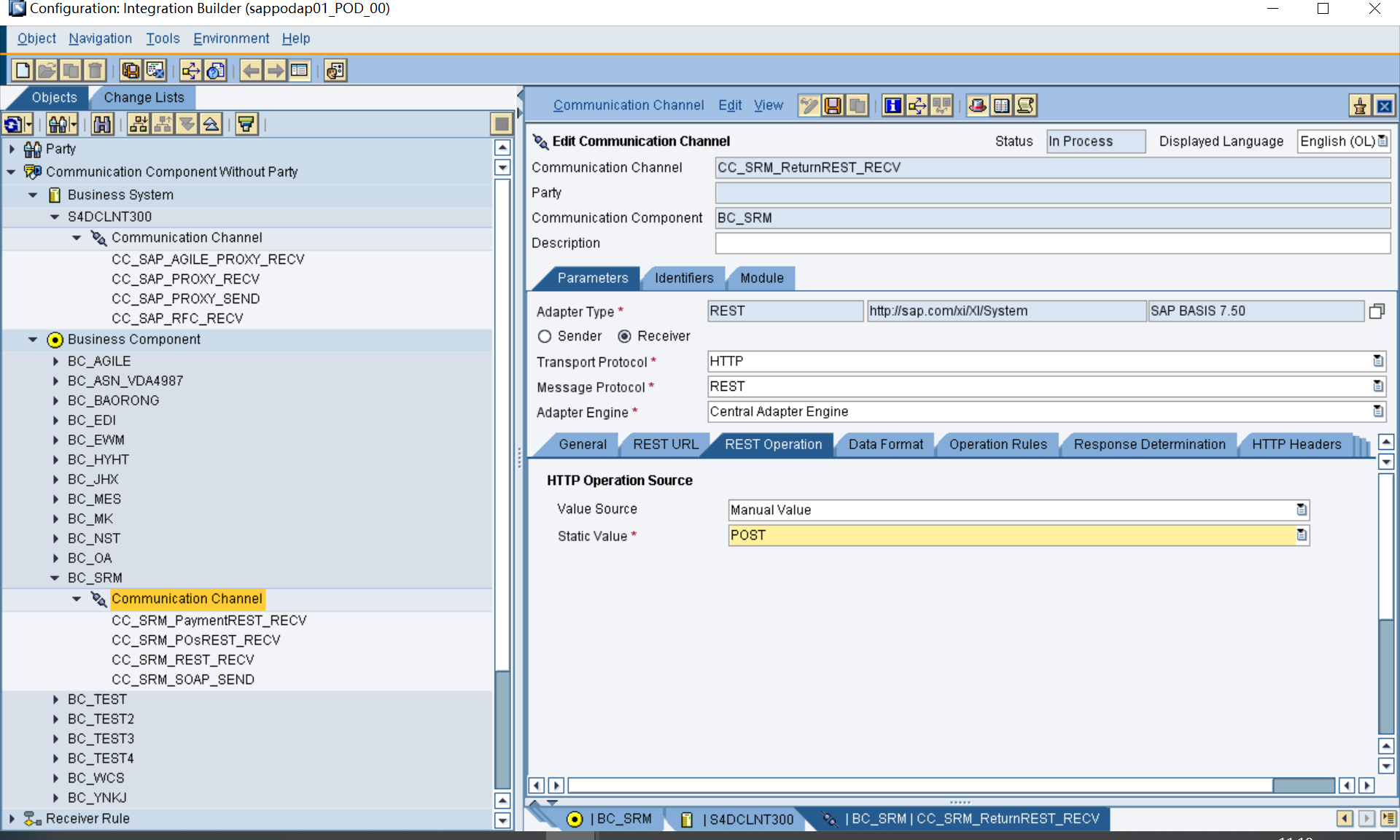This screenshot has height=840, width=1400.
Task: Click the binoculars find icon in Objects toolbar
Action: [103, 125]
